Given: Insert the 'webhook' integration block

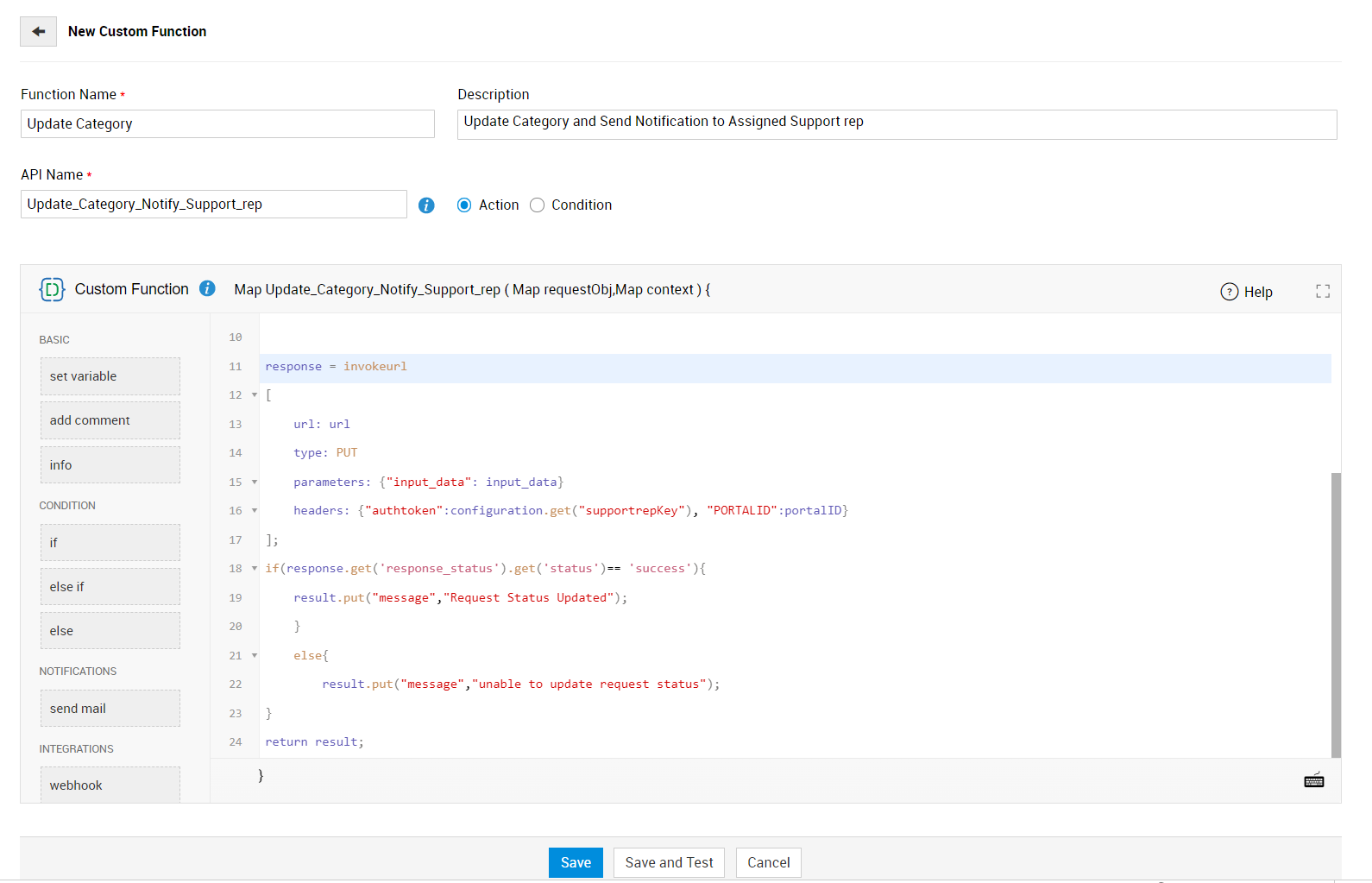Looking at the screenshot, I should coord(110,785).
